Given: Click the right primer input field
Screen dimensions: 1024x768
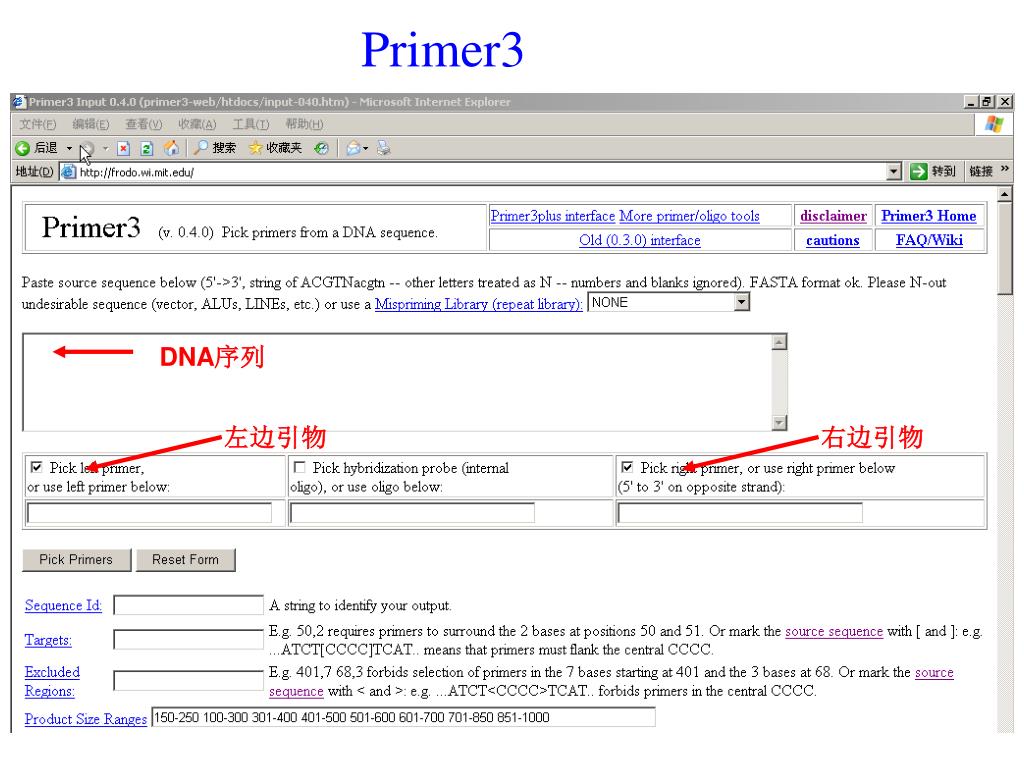Looking at the screenshot, I should [740, 513].
